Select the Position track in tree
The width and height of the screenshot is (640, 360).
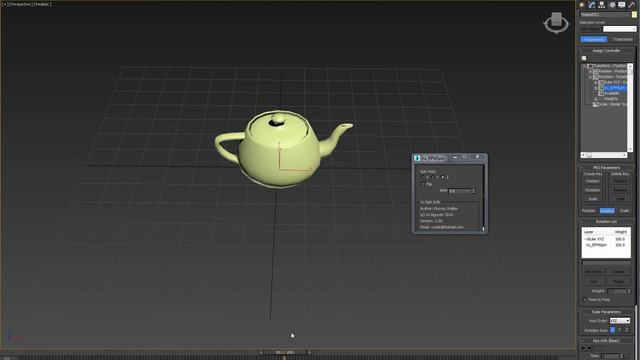(x=612, y=71)
